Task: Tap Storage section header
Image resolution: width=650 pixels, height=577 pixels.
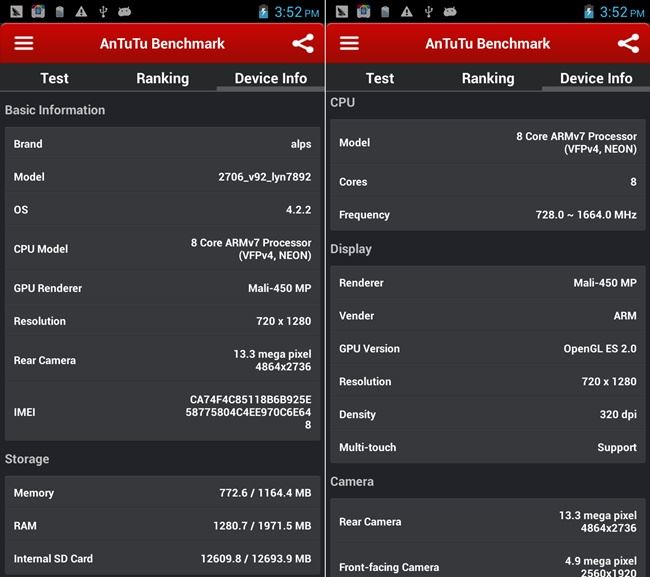Action: click(27, 459)
